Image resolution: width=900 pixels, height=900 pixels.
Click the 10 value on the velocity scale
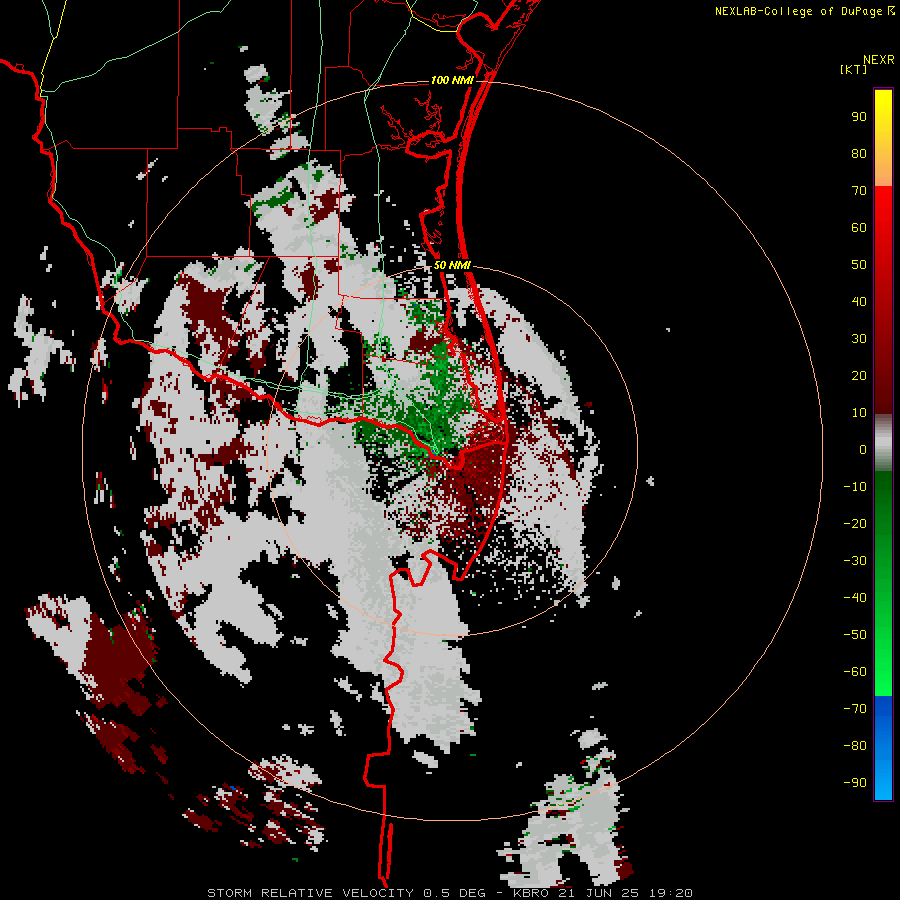pyautogui.click(x=859, y=413)
